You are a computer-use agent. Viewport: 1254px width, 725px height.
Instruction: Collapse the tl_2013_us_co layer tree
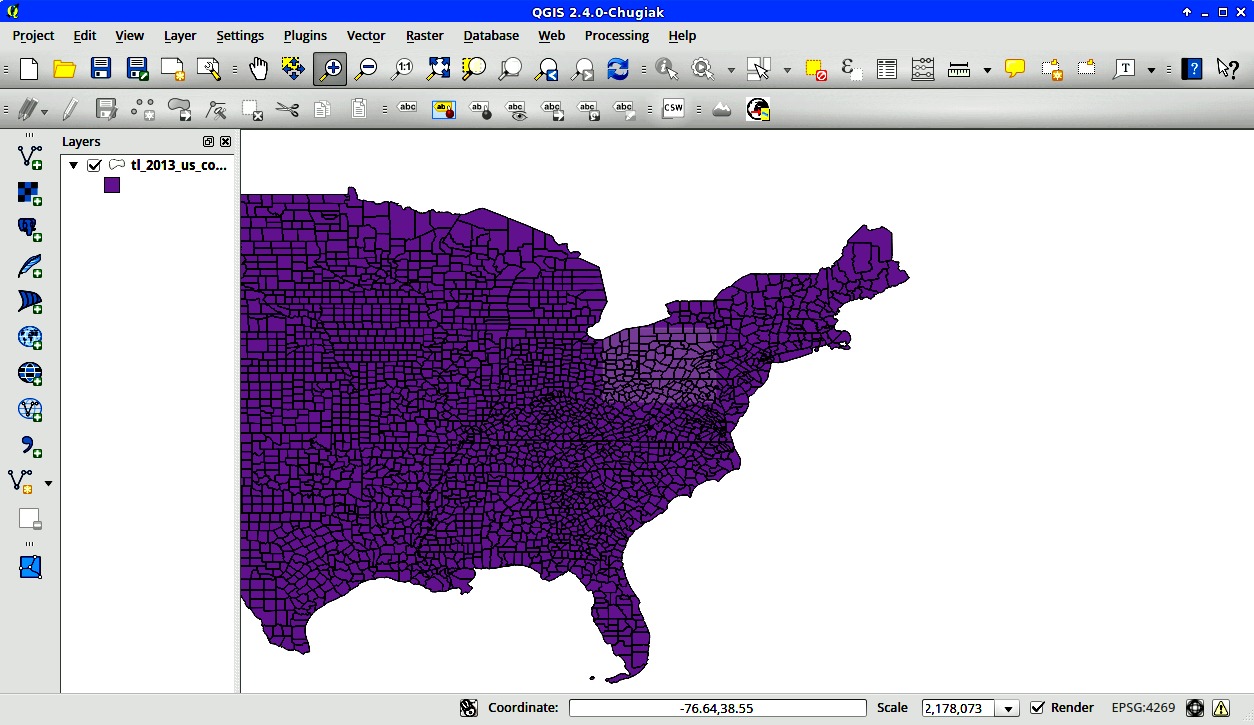point(74,165)
